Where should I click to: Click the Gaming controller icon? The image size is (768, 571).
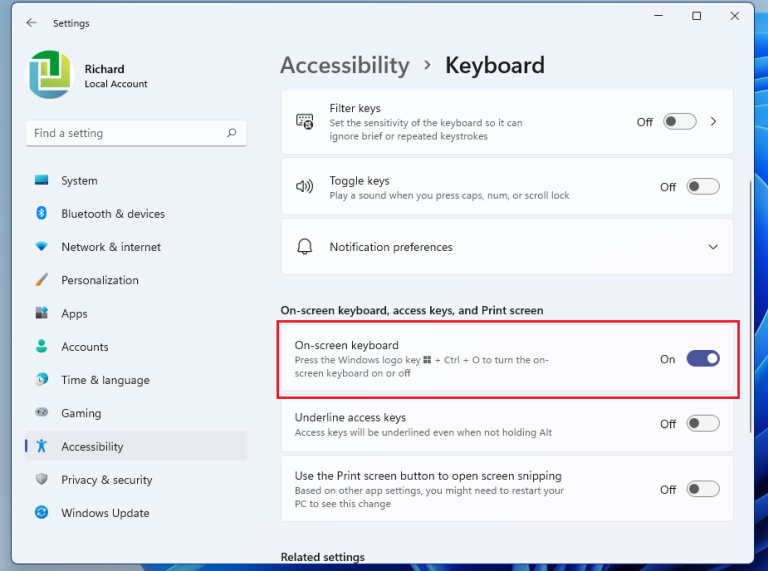(41, 413)
